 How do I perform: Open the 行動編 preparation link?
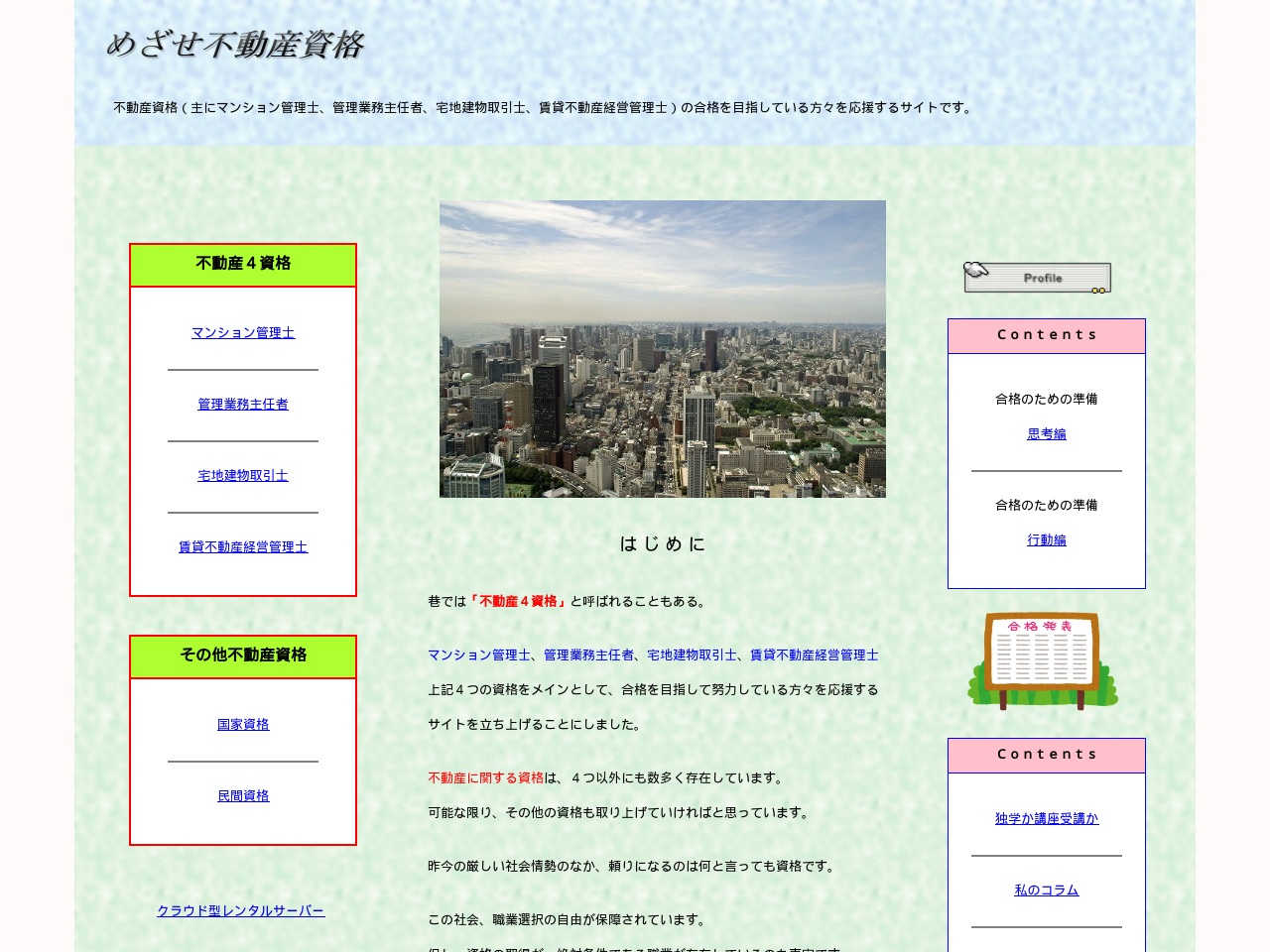pyautogui.click(x=1047, y=540)
